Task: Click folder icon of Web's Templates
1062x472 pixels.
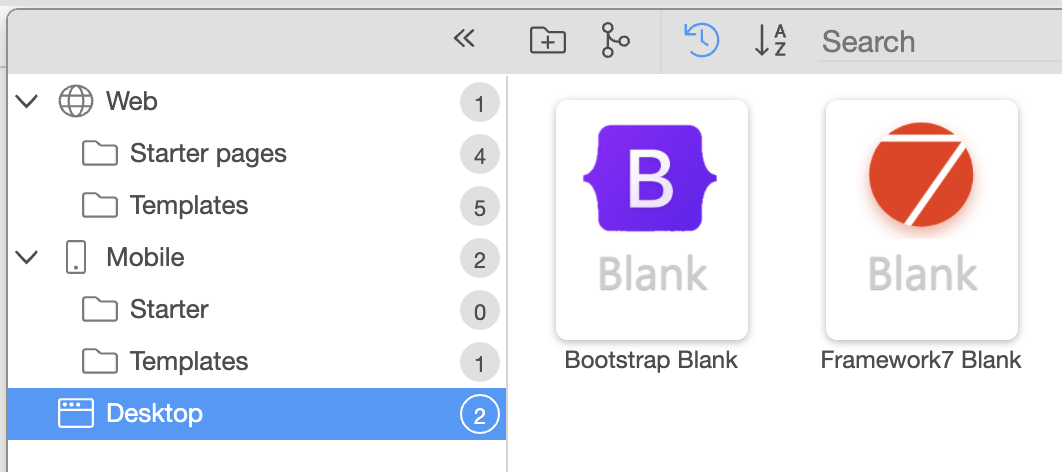Action: click(100, 206)
